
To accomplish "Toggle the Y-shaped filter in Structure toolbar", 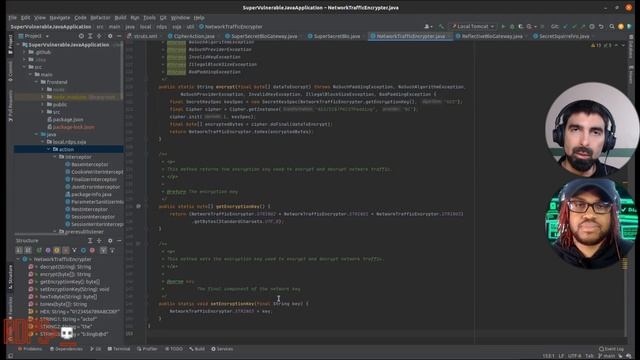I will pos(74,250).
